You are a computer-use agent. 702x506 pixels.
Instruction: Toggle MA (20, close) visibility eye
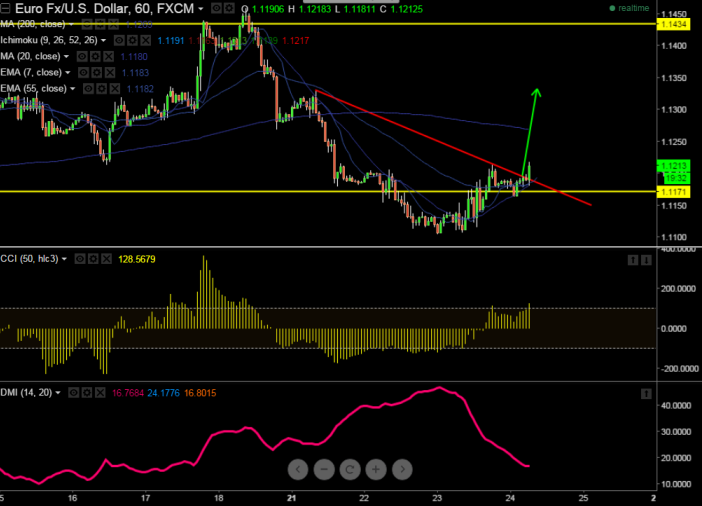coord(82,56)
